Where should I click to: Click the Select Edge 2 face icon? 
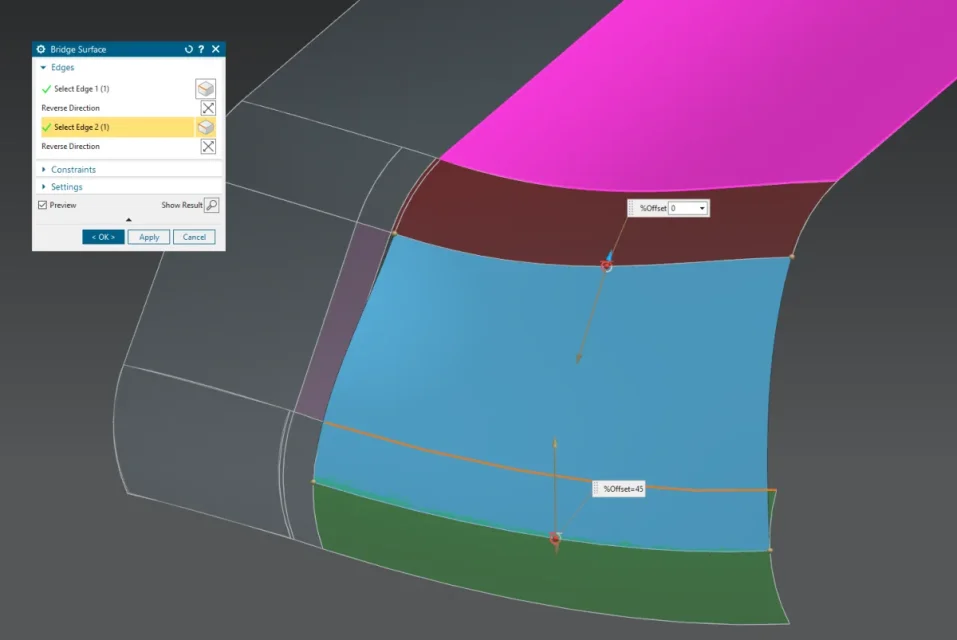tap(206, 127)
